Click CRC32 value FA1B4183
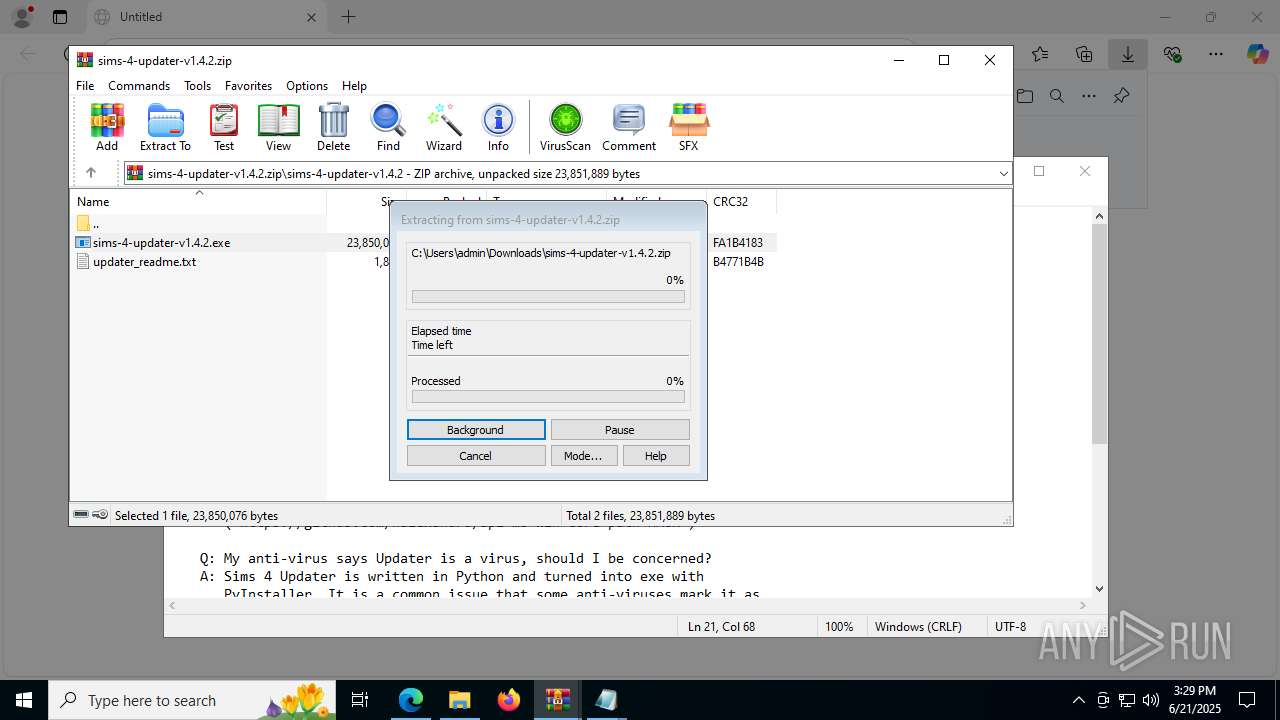This screenshot has width=1280, height=720. tap(738, 242)
